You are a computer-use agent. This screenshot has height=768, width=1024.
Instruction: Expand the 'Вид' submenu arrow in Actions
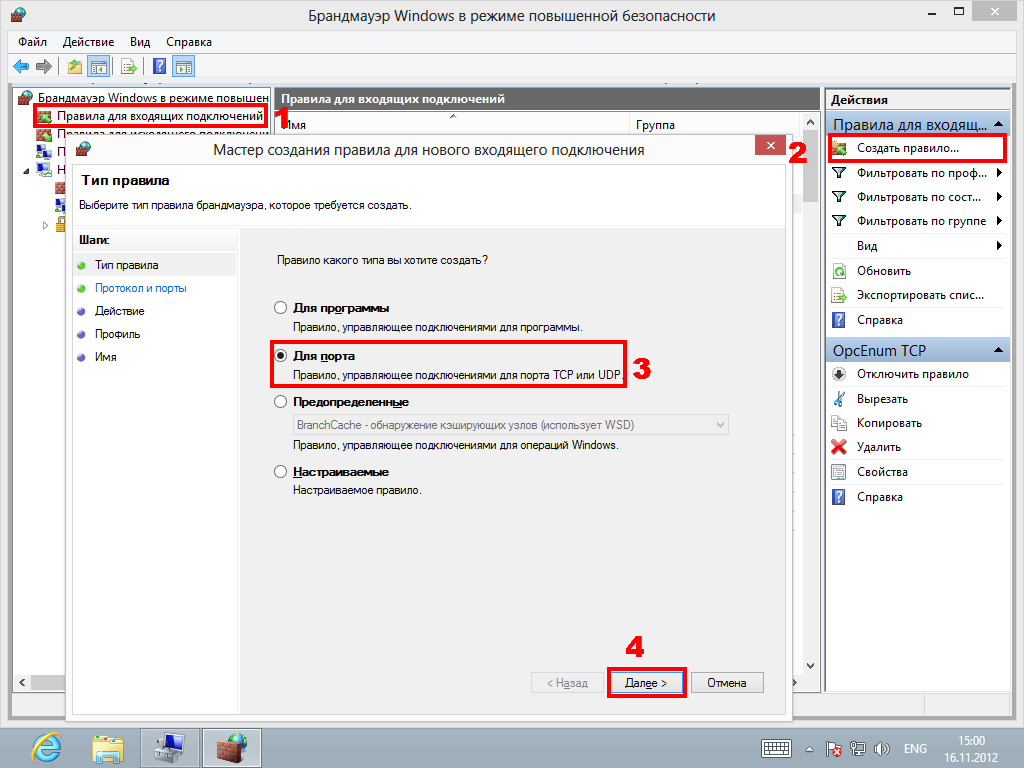pos(999,246)
